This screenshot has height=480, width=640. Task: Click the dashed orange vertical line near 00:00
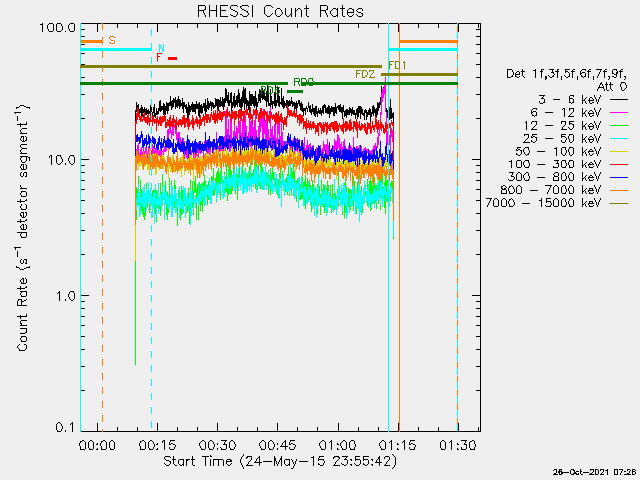pos(102,227)
